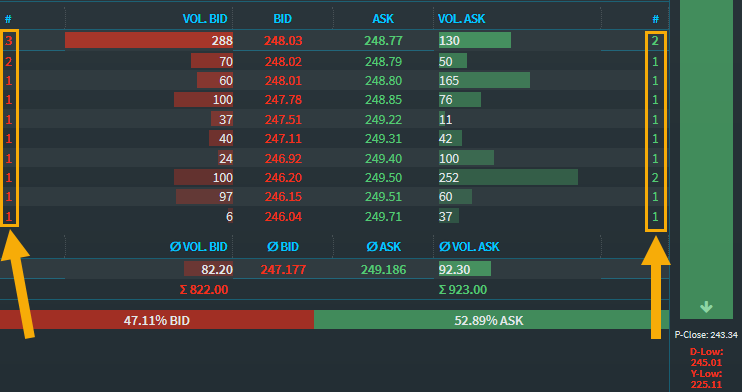Select ask price 248.77
The width and height of the screenshot is (742, 392).
[x=383, y=41]
